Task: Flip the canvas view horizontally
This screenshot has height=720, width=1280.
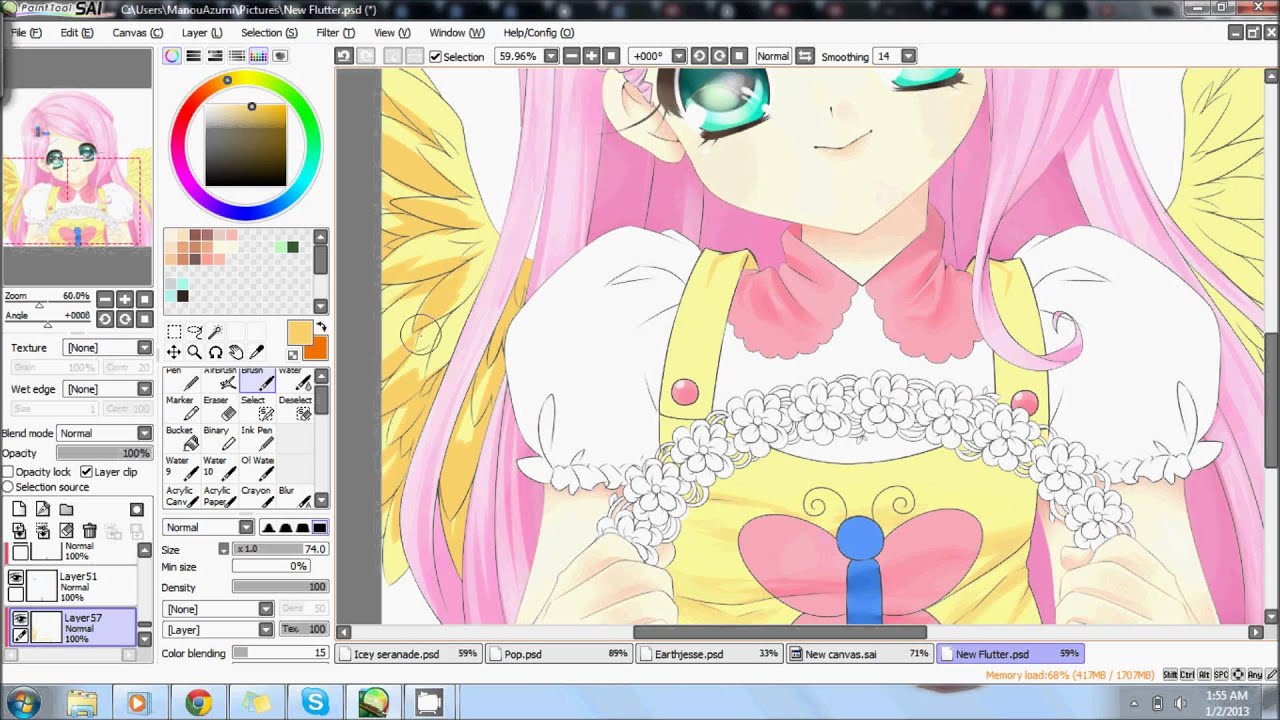Action: coord(805,56)
